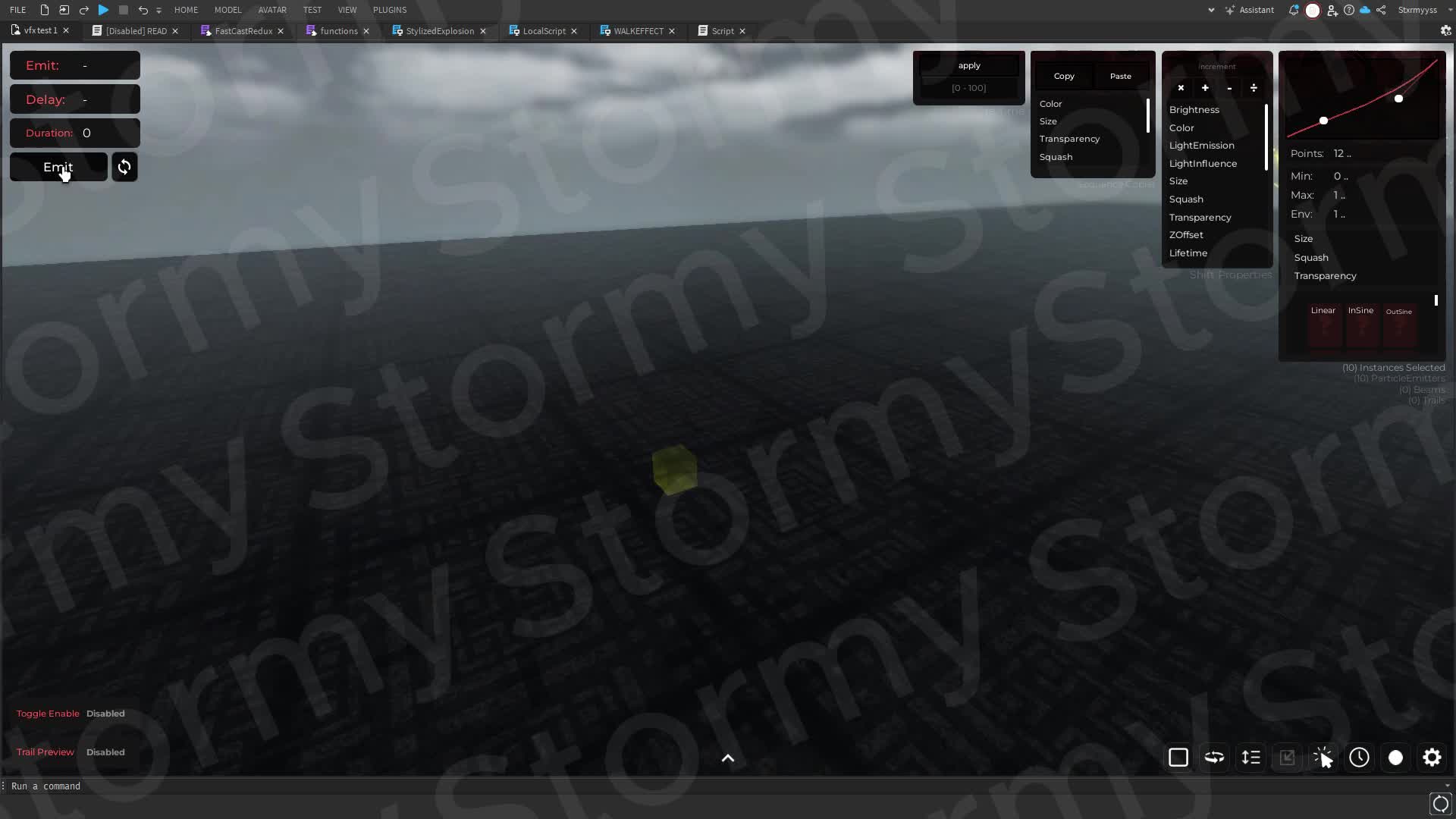Click the square frame icon

1178,757
